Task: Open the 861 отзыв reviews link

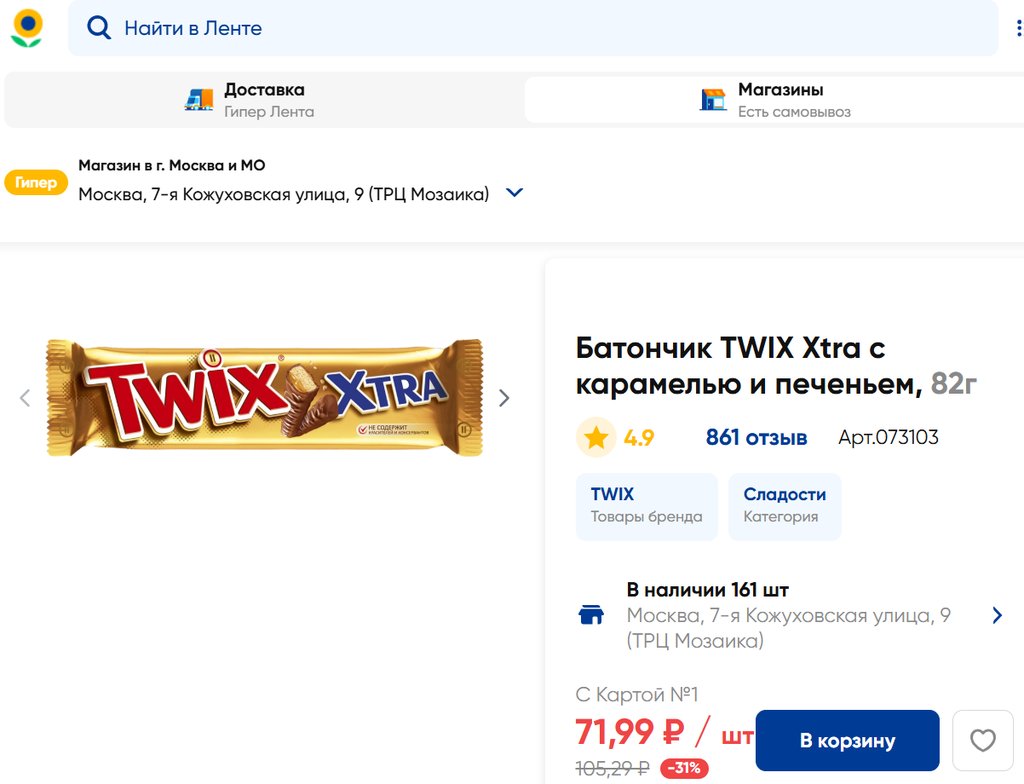Action: (756, 437)
